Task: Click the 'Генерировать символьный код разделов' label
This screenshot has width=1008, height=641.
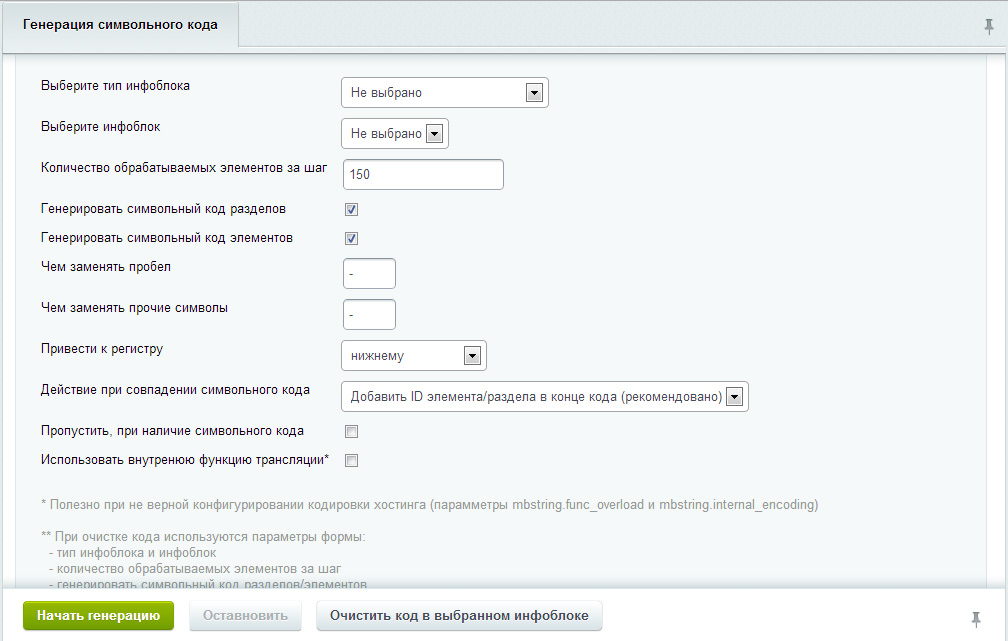Action: click(x=164, y=210)
